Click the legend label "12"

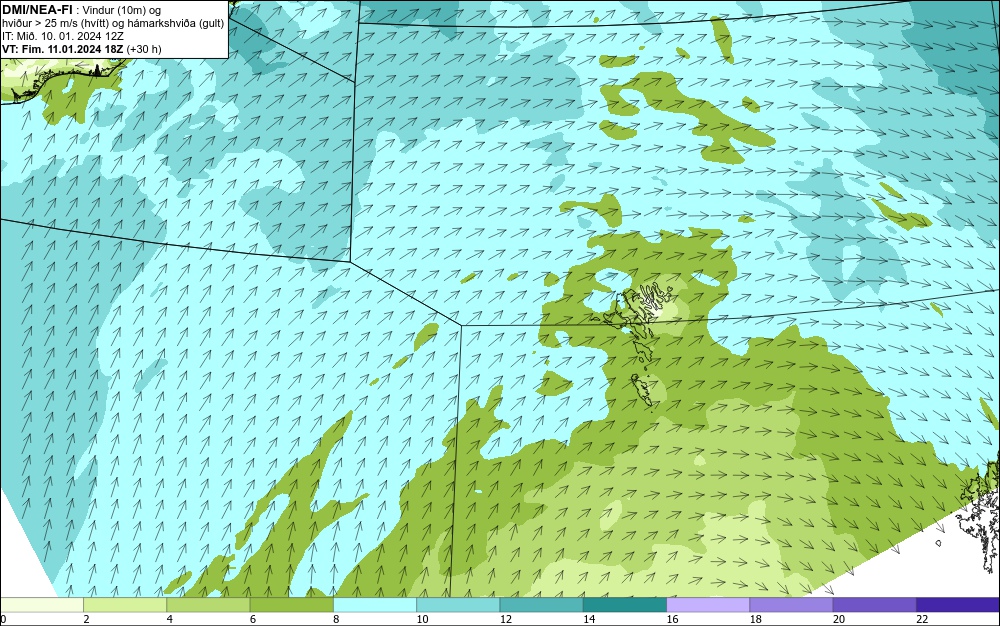pos(506,620)
